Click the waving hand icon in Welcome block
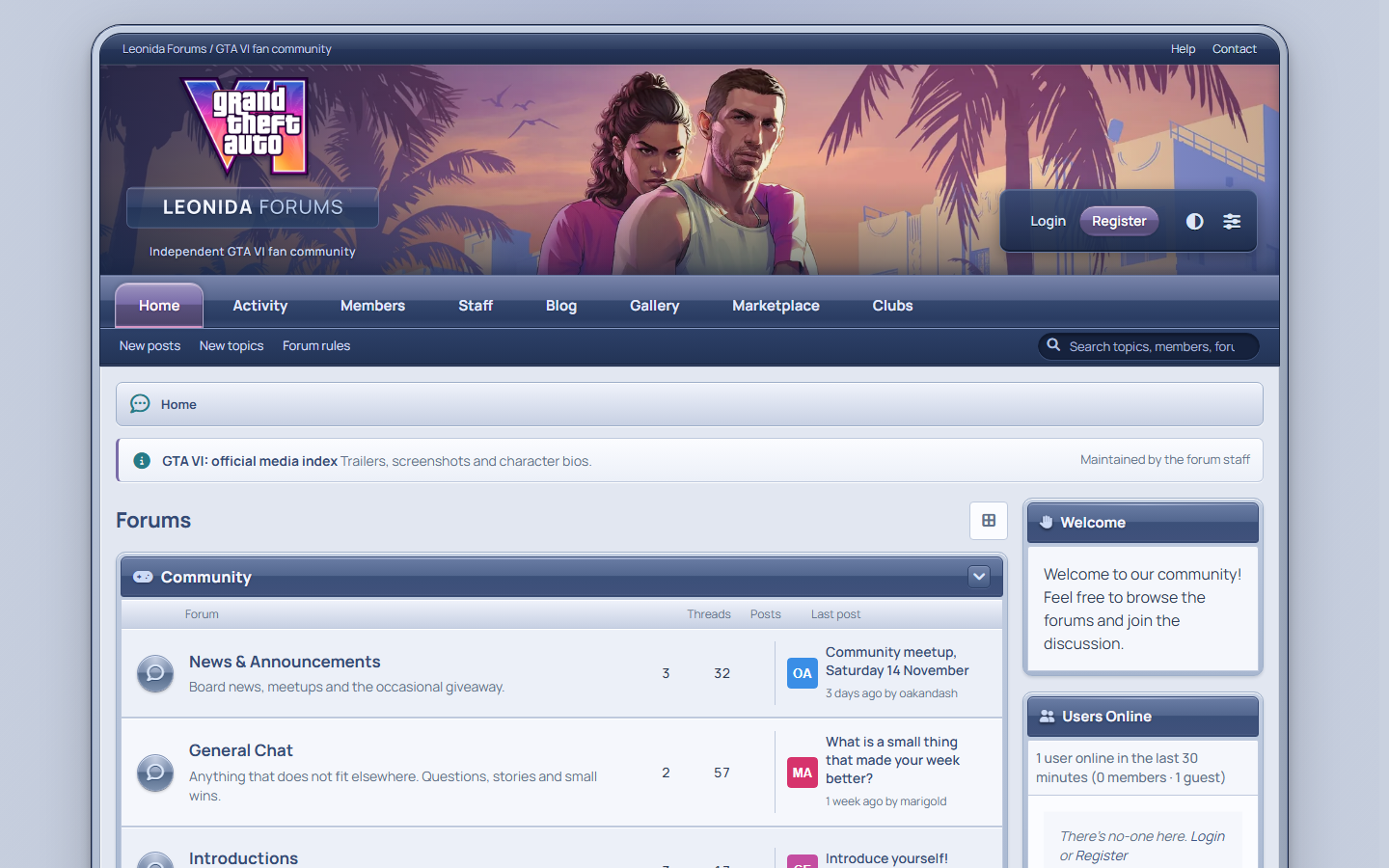The image size is (1389, 868). point(1047,522)
